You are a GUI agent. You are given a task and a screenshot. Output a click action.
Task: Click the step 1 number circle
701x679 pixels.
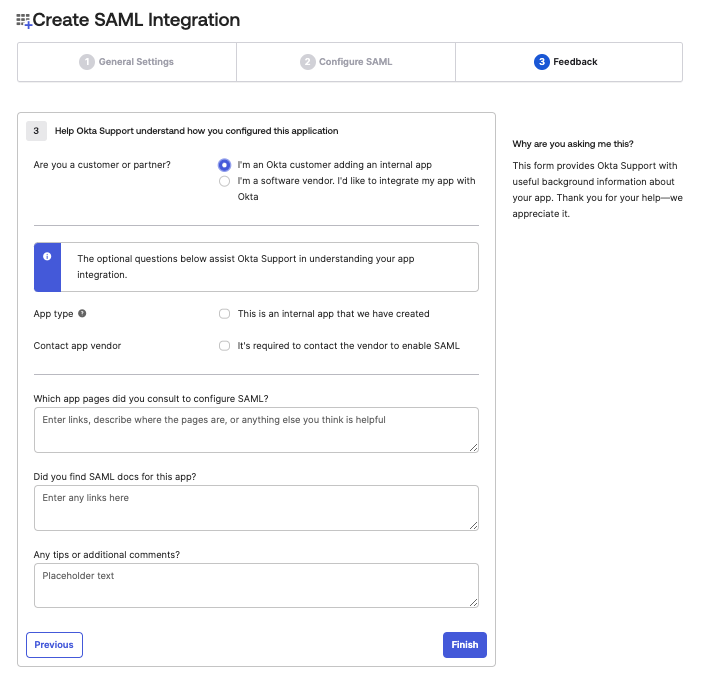(x=87, y=62)
